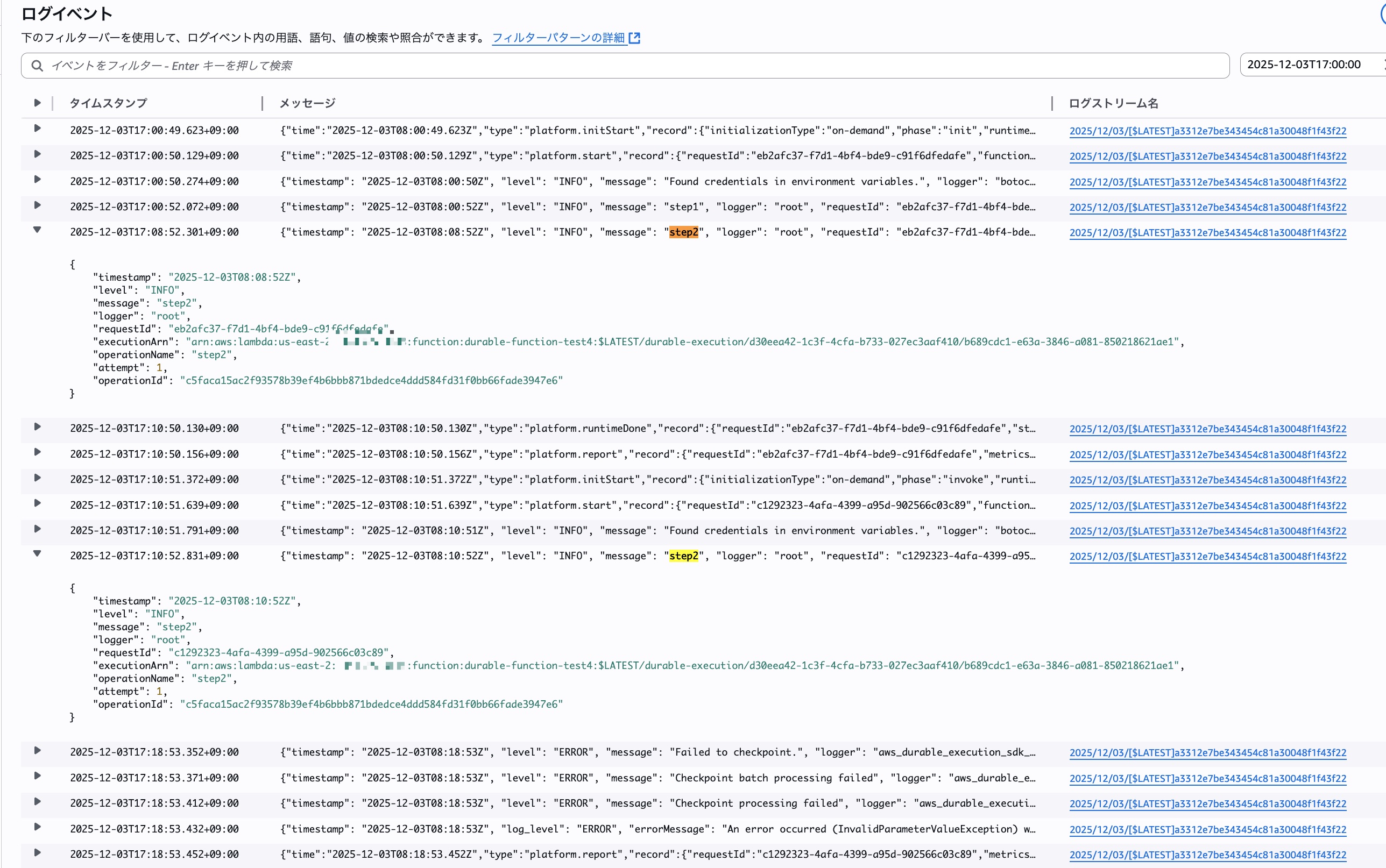Expand the 17:00:49.623 platform.initStart row
The height and width of the screenshot is (868, 1386).
[37, 128]
